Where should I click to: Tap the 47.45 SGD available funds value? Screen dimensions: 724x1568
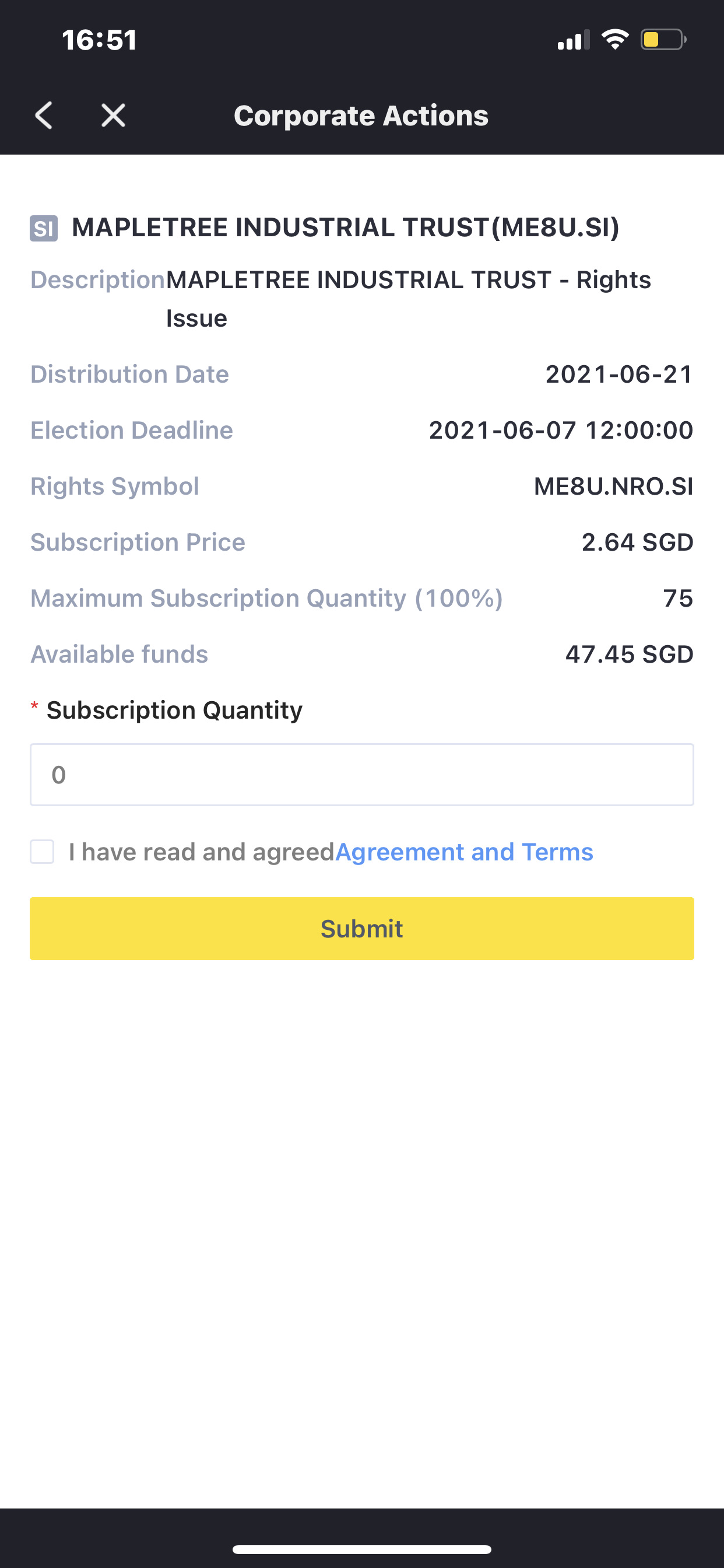(x=629, y=654)
